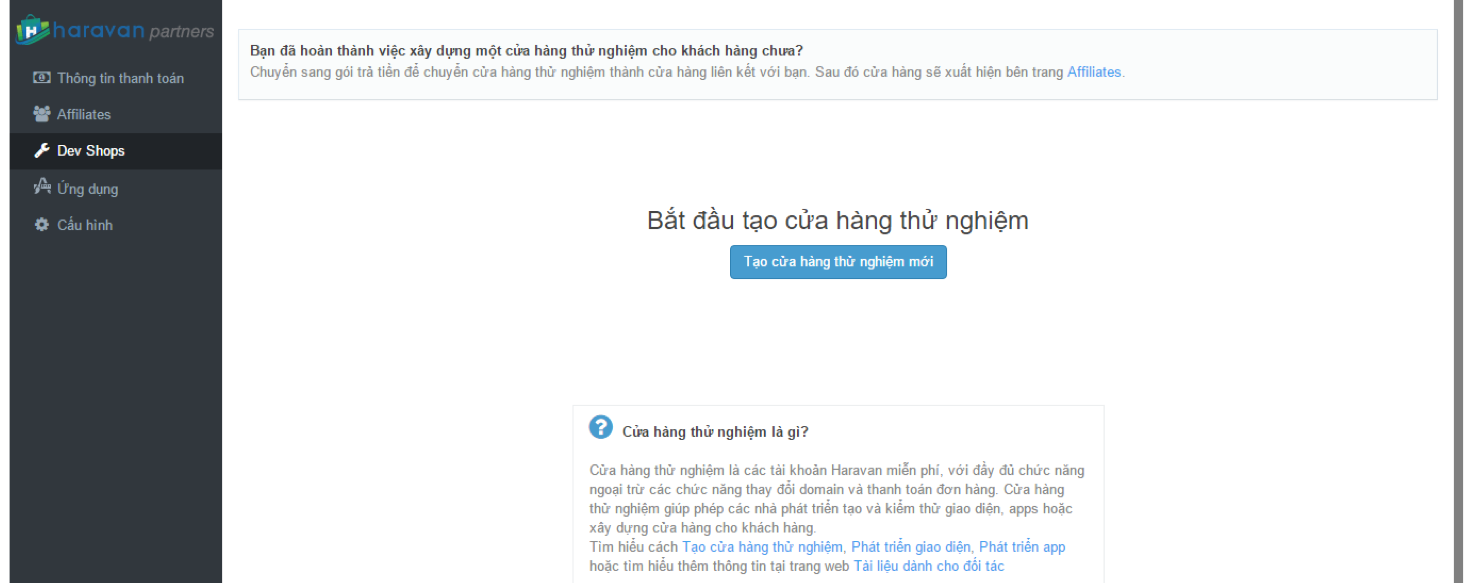Click the payment info money icon
The width and height of the screenshot is (1475, 583).
point(42,78)
